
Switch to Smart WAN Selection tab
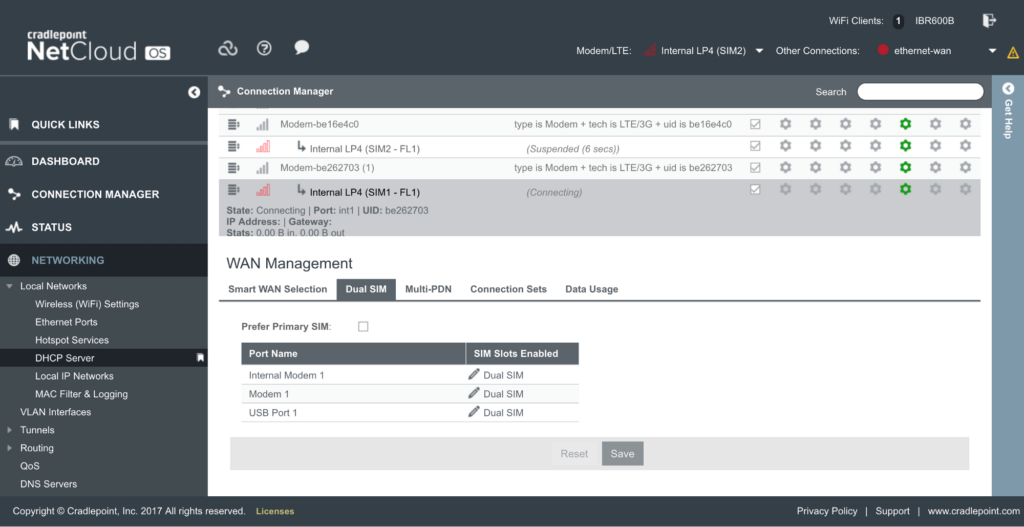coord(277,289)
